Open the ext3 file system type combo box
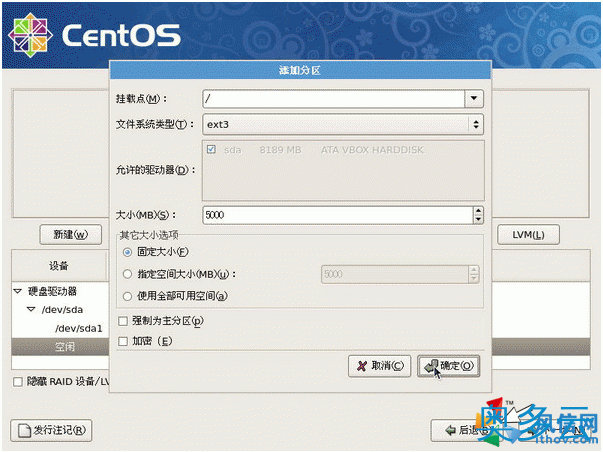 point(343,124)
